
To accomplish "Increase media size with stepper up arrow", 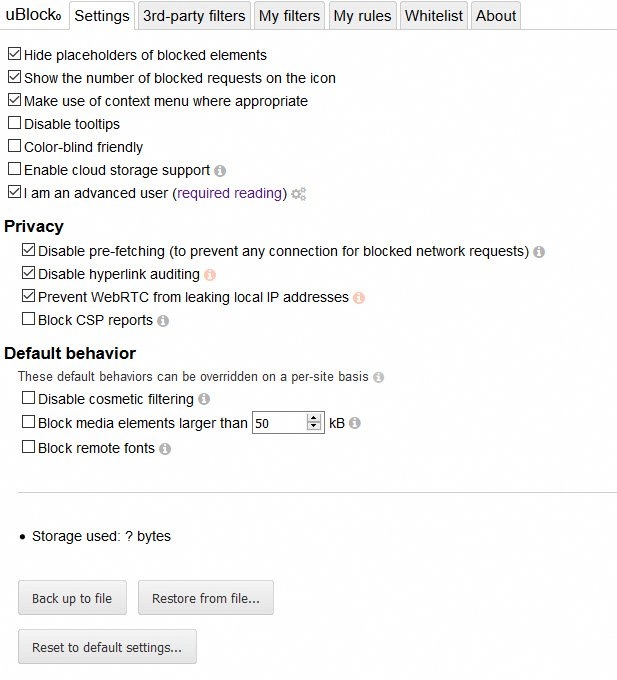I will point(314,418).
